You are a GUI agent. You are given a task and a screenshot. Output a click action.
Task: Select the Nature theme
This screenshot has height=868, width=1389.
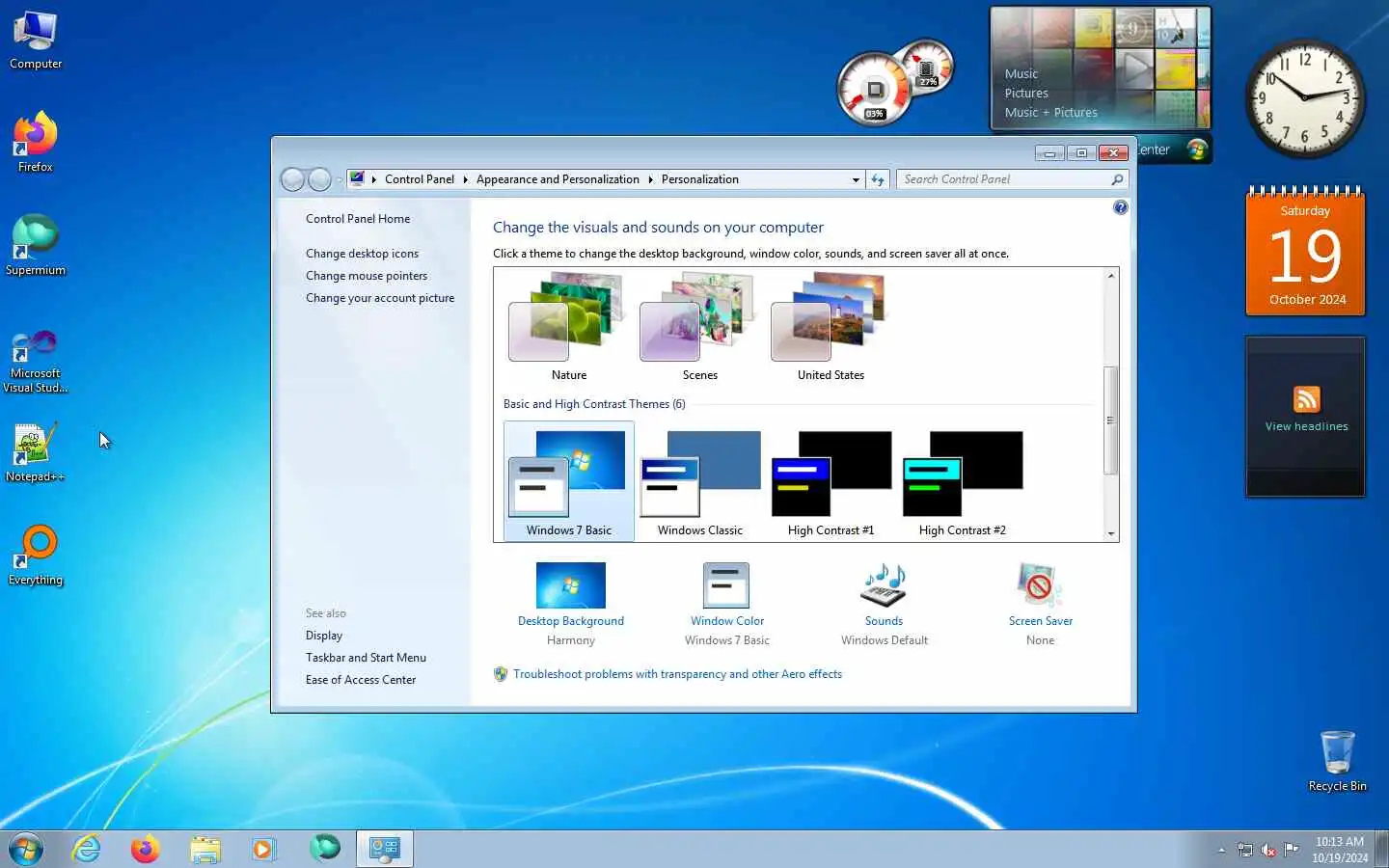(x=568, y=328)
